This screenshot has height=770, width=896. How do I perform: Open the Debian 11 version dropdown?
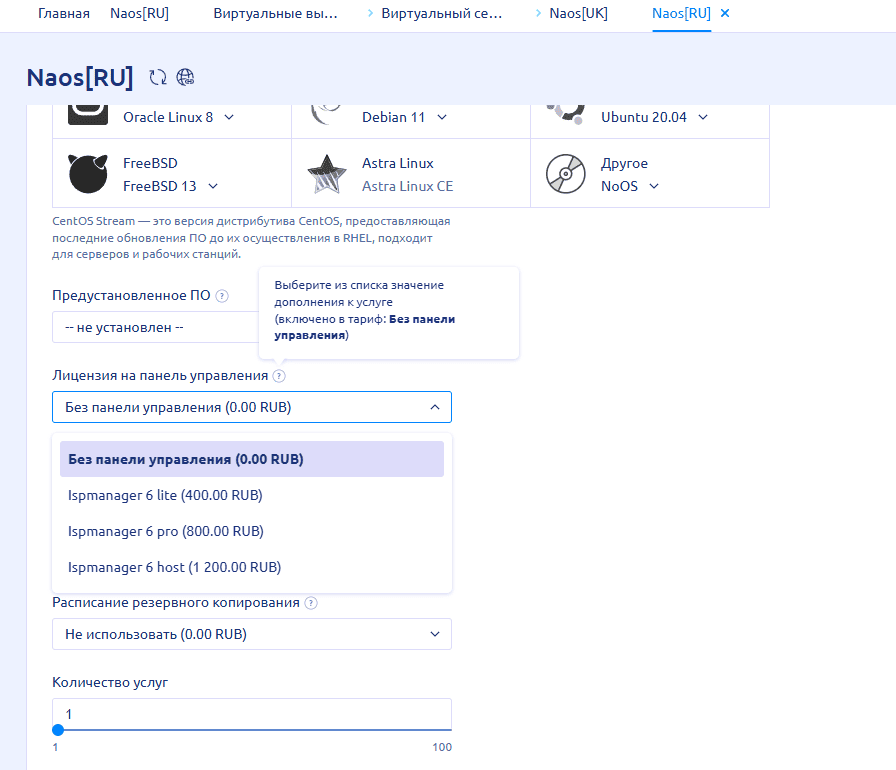pyautogui.click(x=441, y=117)
